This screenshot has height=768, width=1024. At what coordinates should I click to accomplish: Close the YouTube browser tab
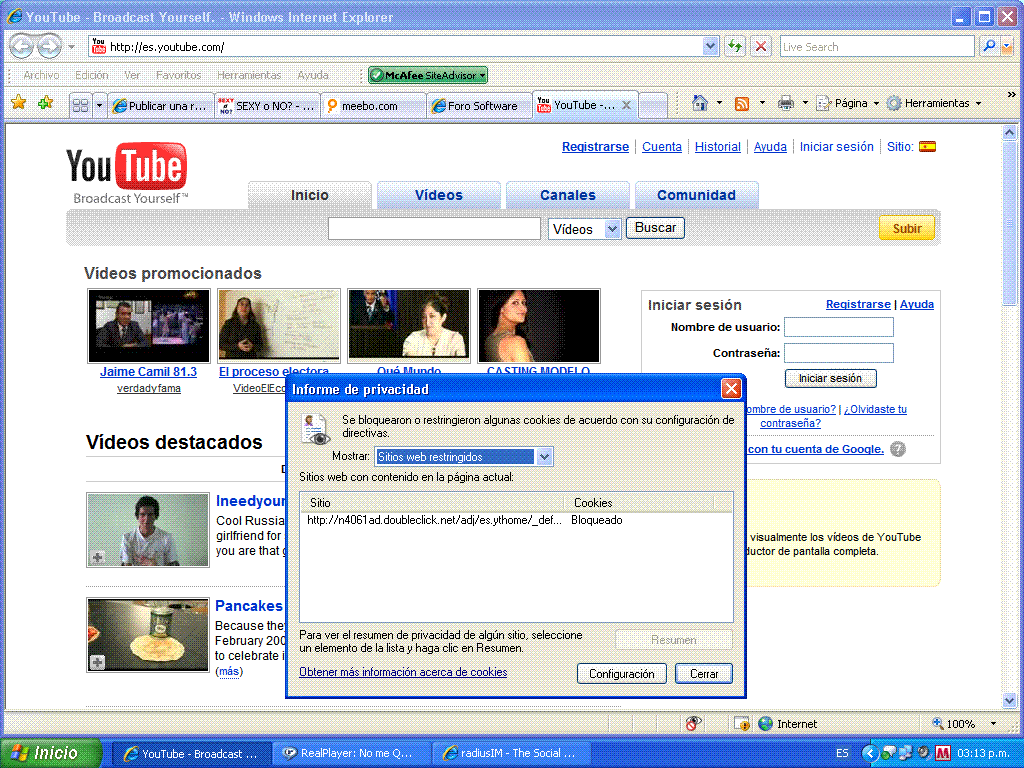(626, 104)
